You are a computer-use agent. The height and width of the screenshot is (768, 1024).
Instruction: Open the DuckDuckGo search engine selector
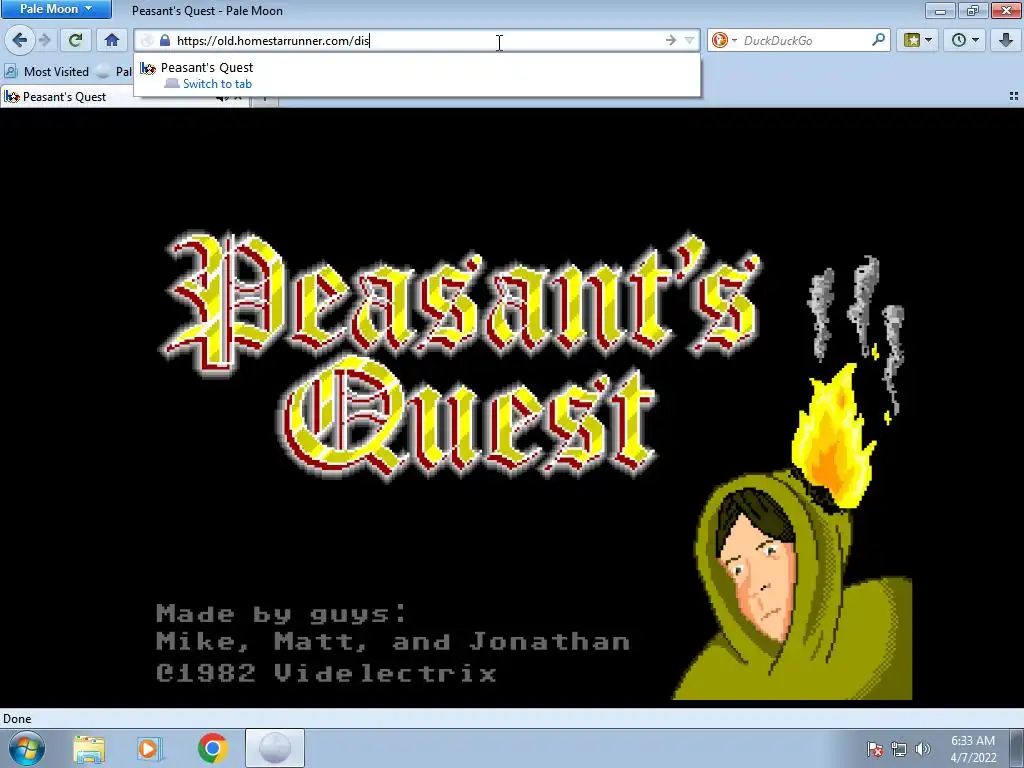724,40
